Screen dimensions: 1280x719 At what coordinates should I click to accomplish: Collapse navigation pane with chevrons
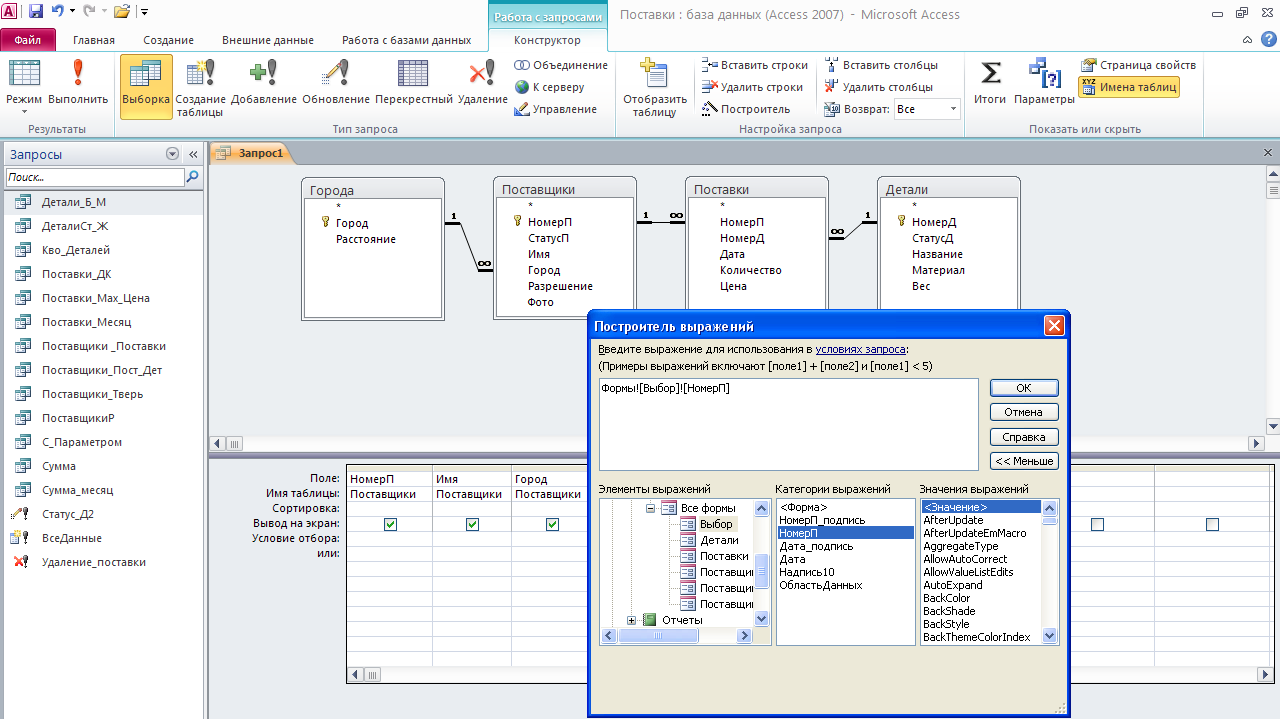click(193, 154)
